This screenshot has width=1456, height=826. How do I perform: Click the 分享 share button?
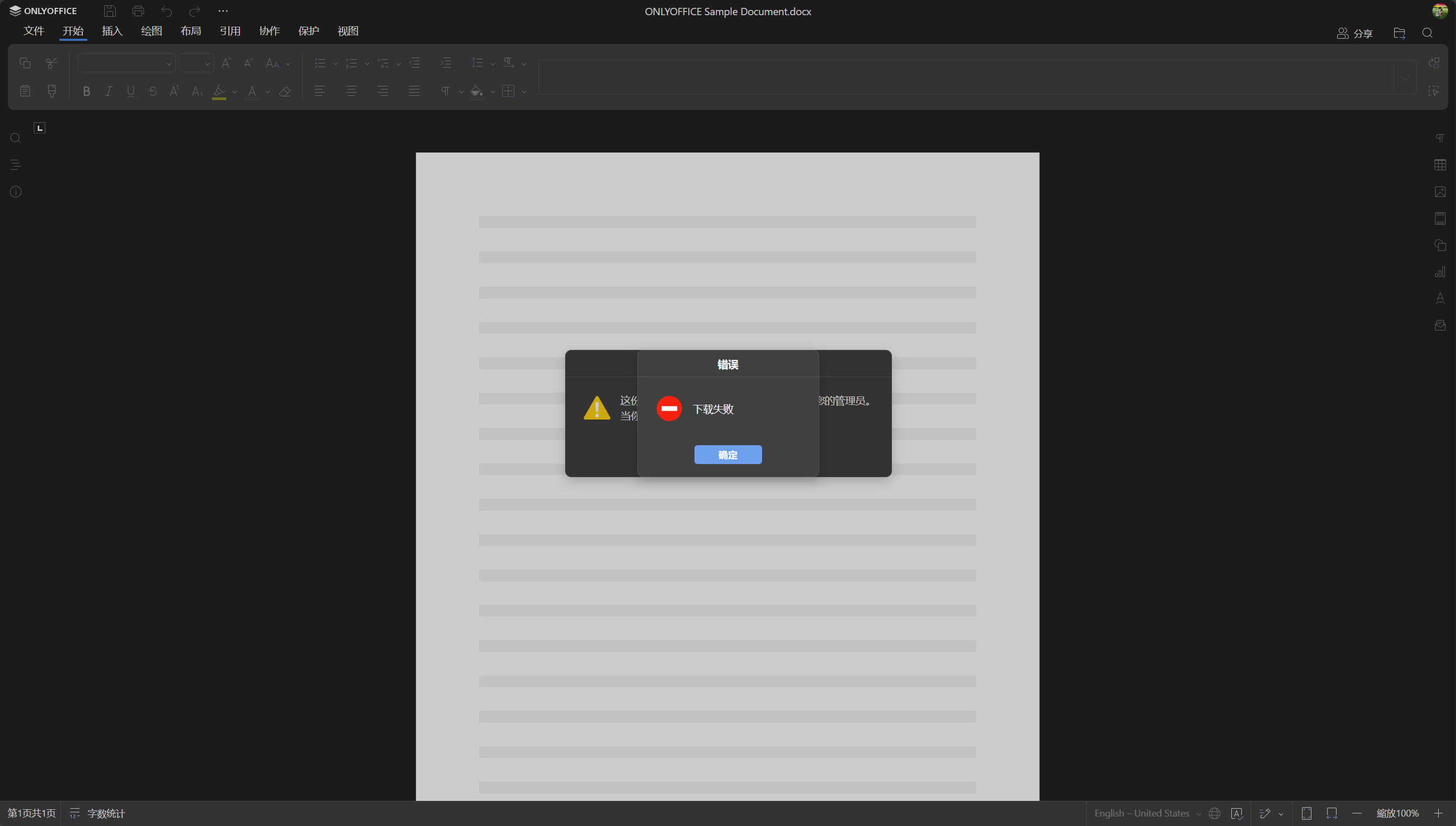coord(1354,34)
